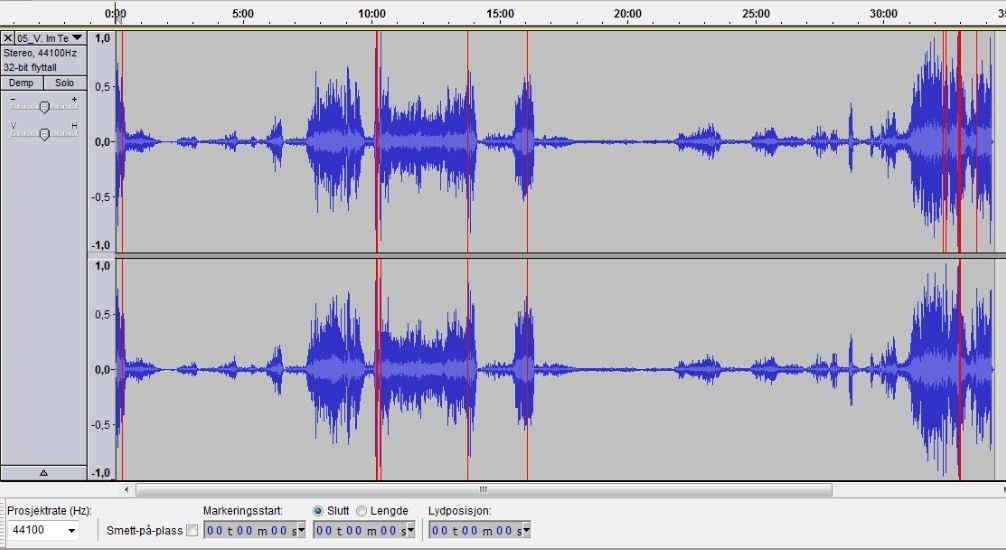Click the 10:00 mark on timeline ruler

pos(372,13)
